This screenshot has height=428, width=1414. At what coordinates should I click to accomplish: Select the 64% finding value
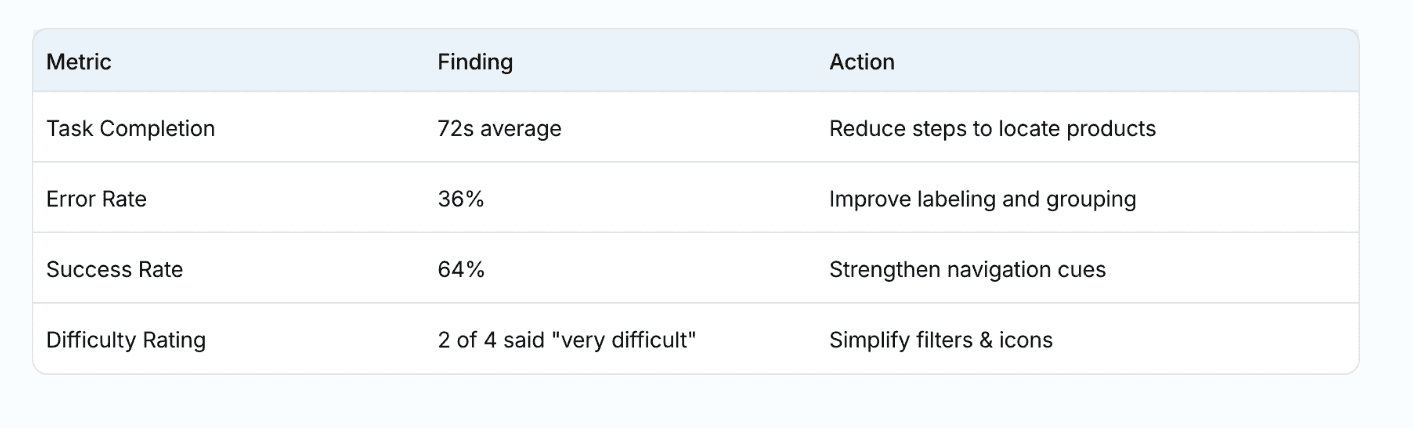(x=461, y=270)
